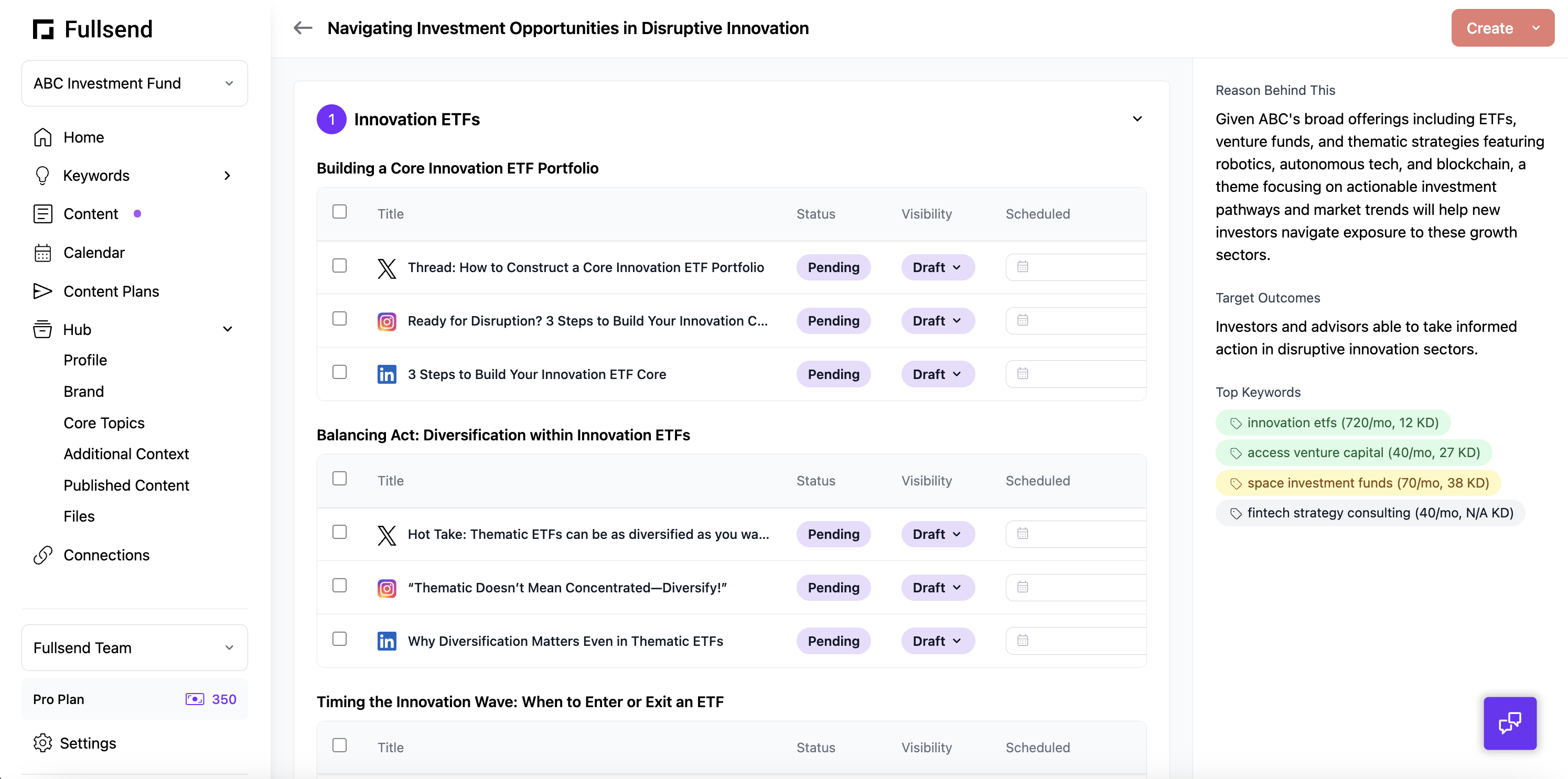The height and width of the screenshot is (779, 1568).
Task: Open the post 3 Steps to Build Your Innovation ETF Core
Action: pyautogui.click(x=537, y=374)
